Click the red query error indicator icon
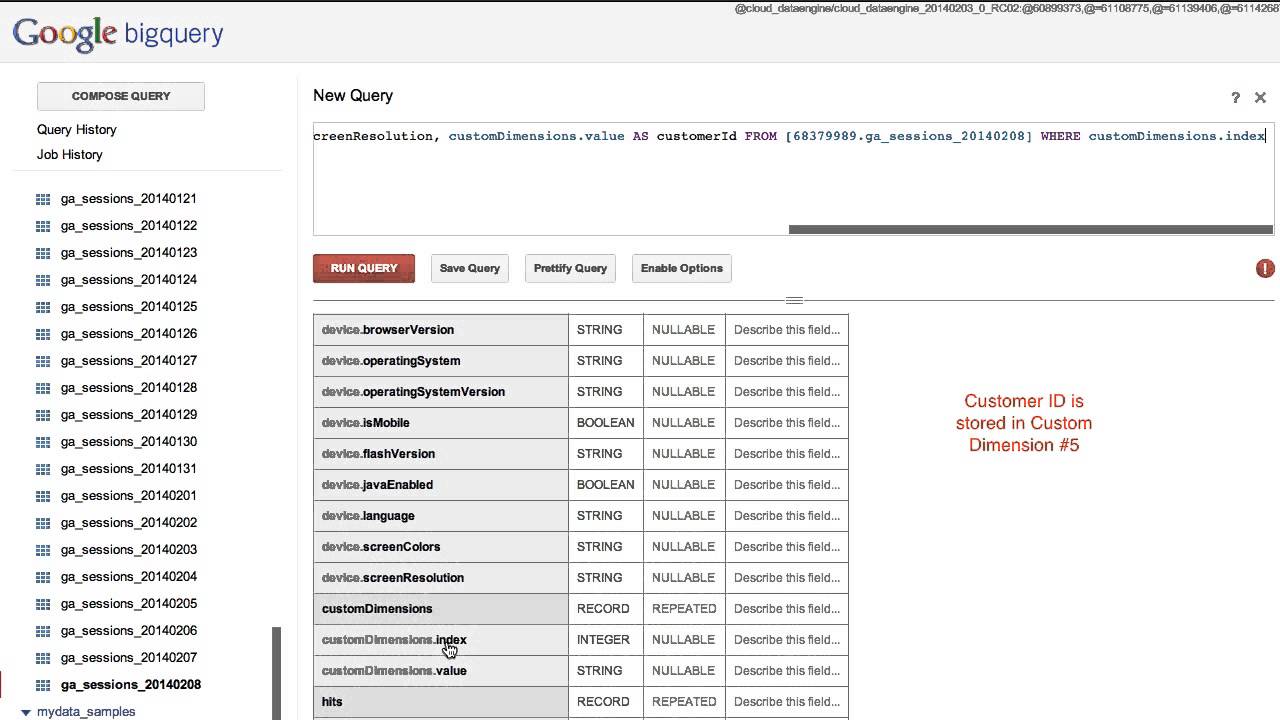This screenshot has width=1280, height=720. (x=1265, y=268)
